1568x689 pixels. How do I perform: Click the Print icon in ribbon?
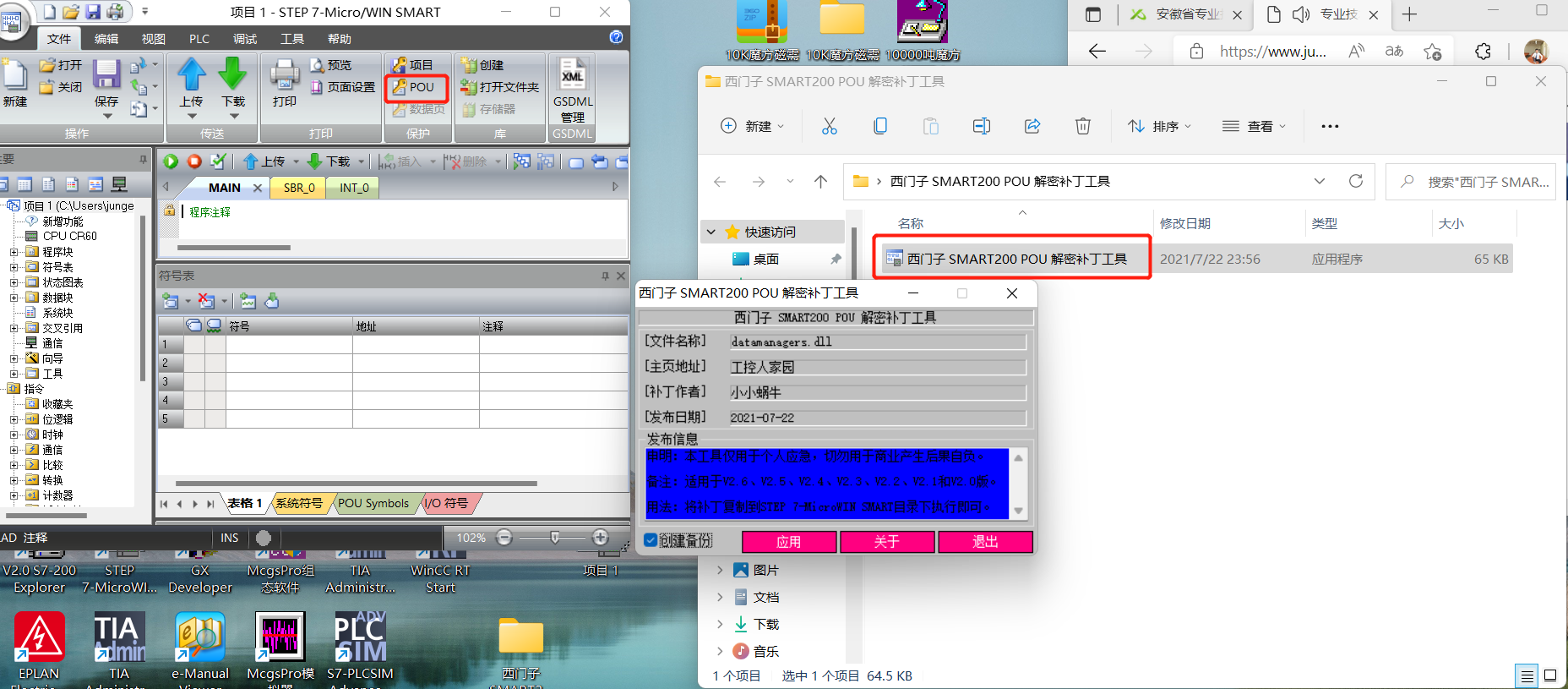[285, 76]
